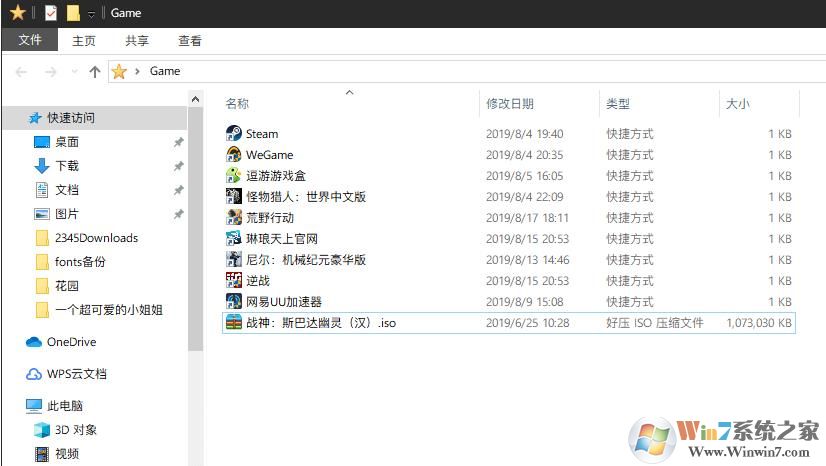Screen dimensions: 826x466
Task: Click the properties checkmark icon in title bar
Action: click(x=51, y=13)
